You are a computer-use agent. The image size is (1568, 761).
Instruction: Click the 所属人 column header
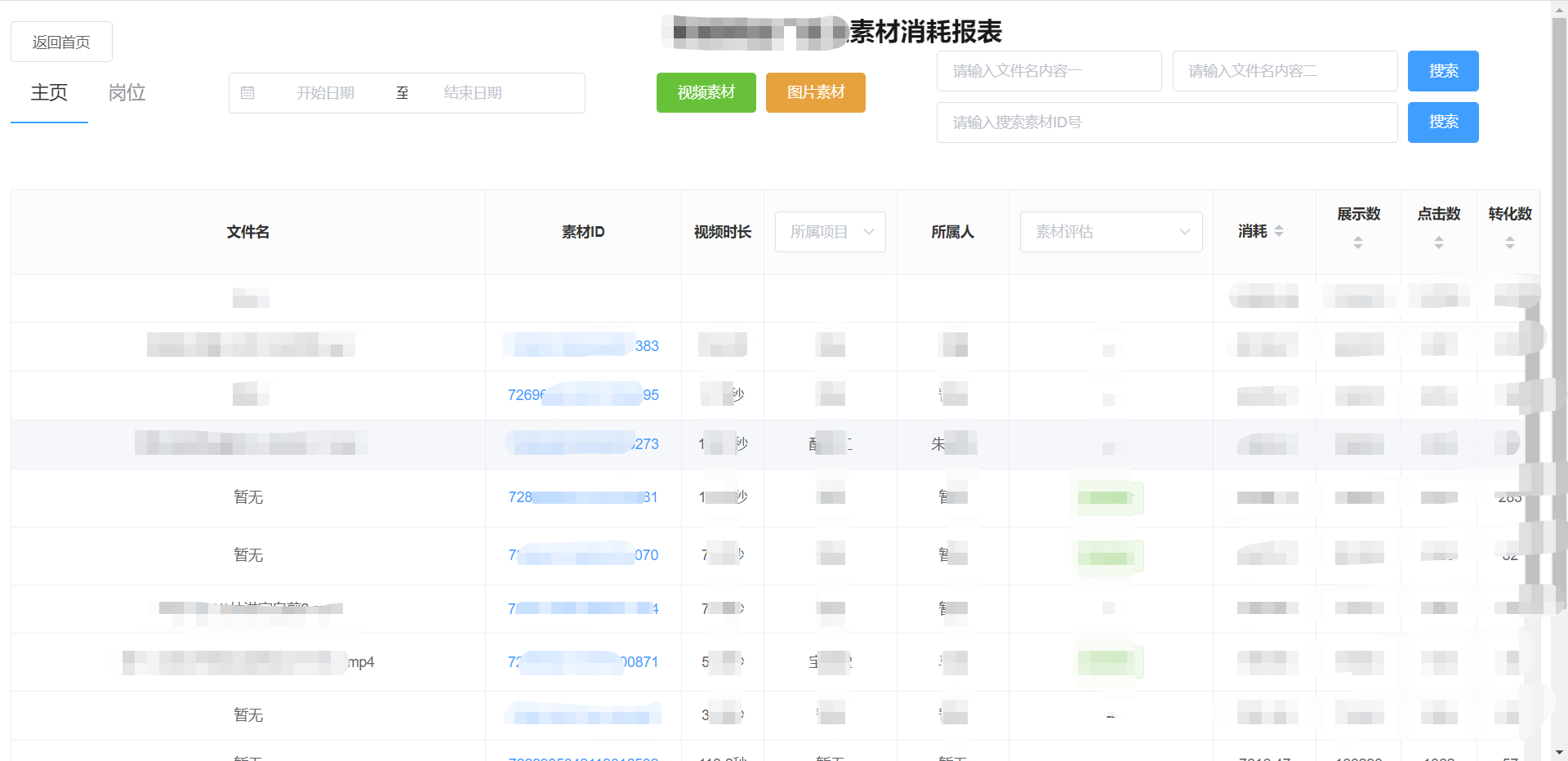[x=953, y=232]
